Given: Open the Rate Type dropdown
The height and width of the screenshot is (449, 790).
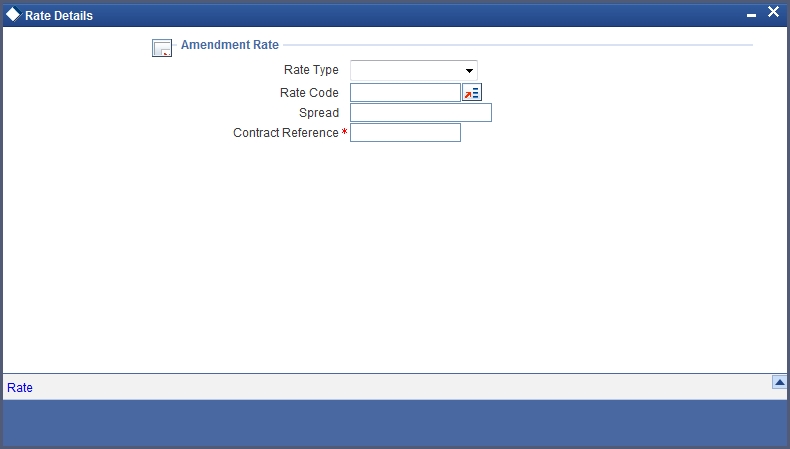Looking at the screenshot, I should point(414,71).
